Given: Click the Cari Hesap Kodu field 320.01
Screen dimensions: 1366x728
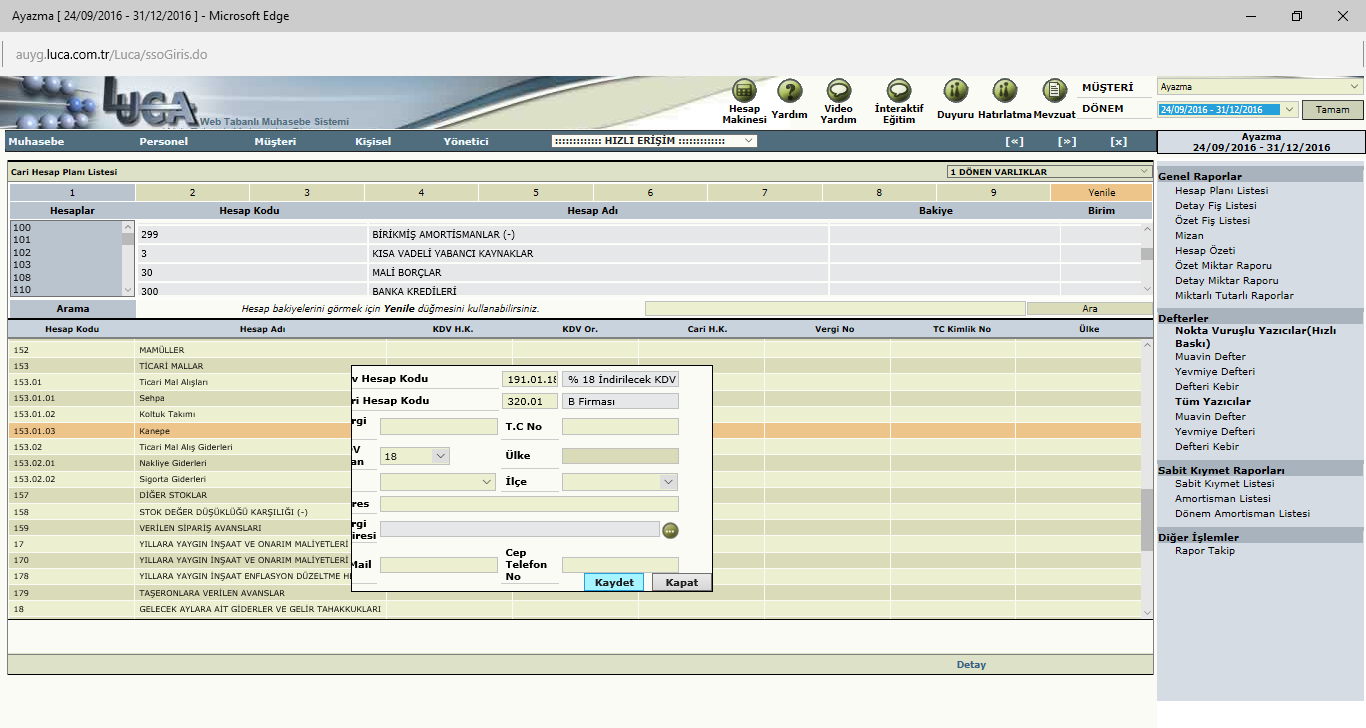Looking at the screenshot, I should coord(530,401).
